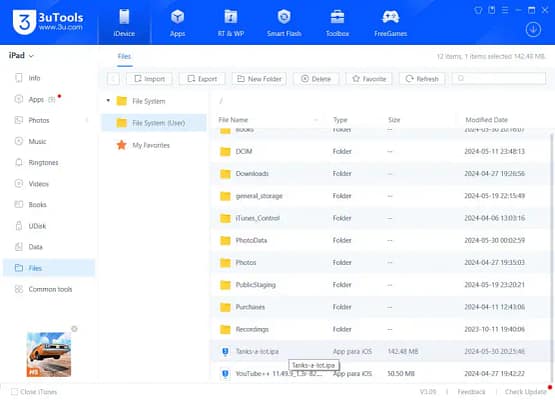This screenshot has height=400, width=555.
Task: Focus the file search field
Action: tap(499, 79)
